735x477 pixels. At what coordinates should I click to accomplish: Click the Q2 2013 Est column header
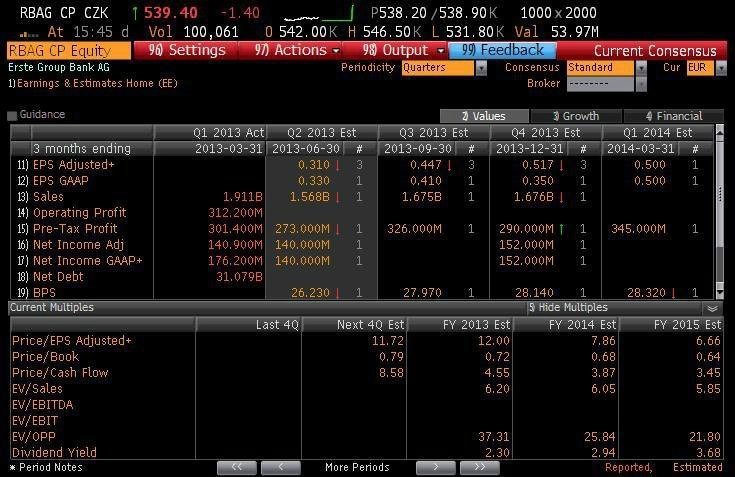(x=322, y=133)
